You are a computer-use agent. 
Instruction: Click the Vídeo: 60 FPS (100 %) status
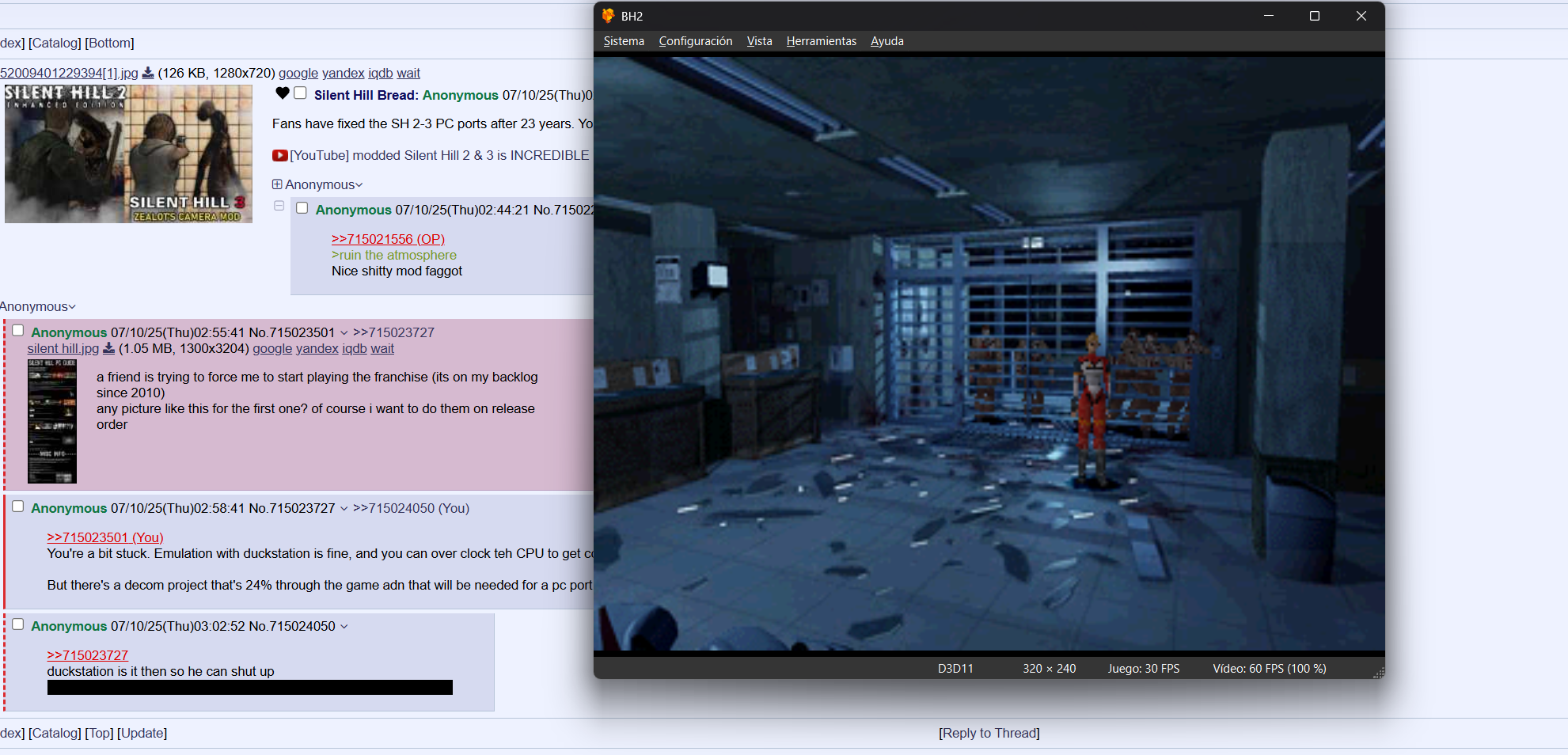(1269, 669)
